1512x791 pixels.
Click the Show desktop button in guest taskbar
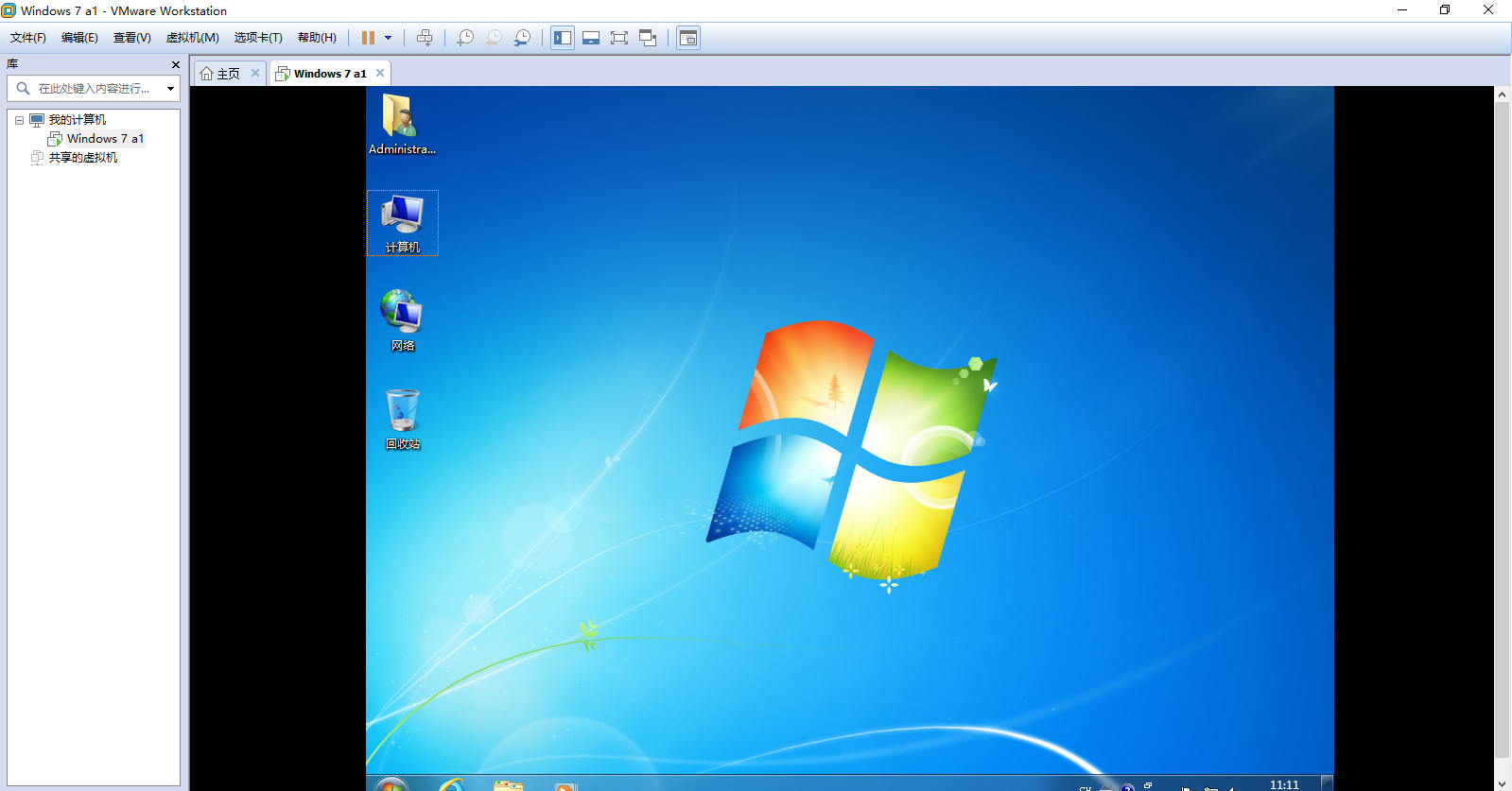pyautogui.click(x=1328, y=783)
